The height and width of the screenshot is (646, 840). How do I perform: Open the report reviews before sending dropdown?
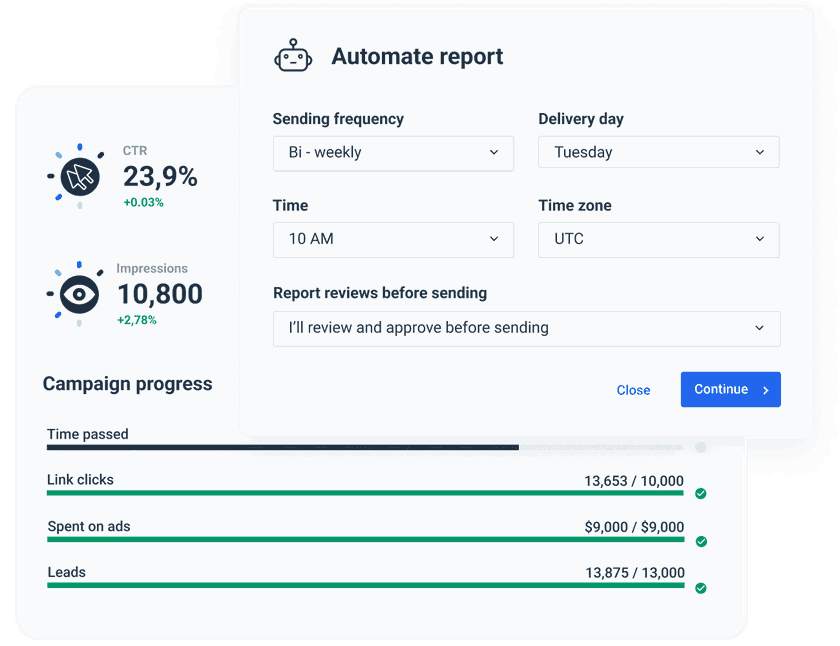pos(527,328)
